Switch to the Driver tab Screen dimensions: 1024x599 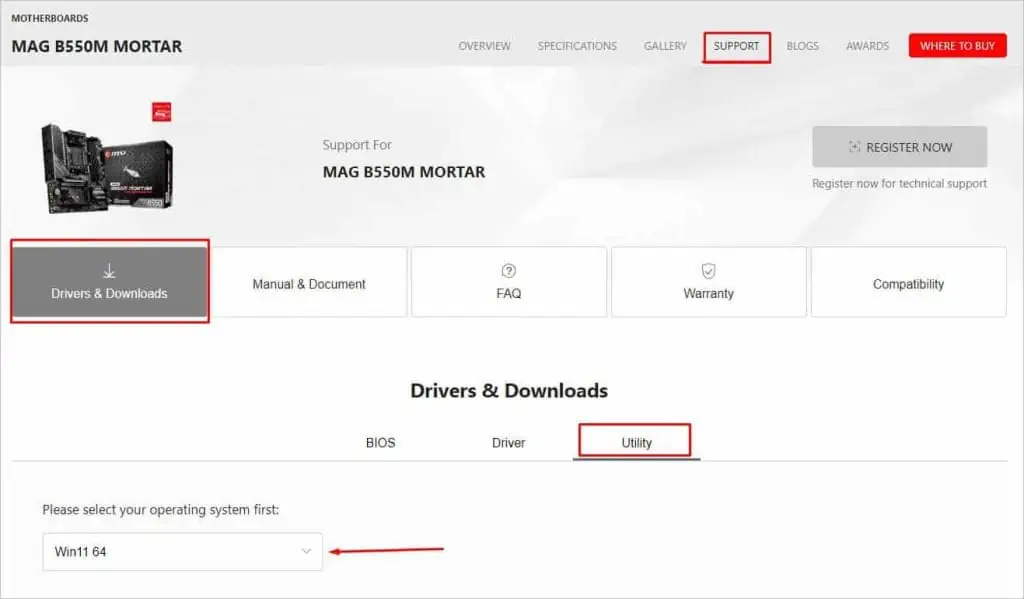click(508, 442)
